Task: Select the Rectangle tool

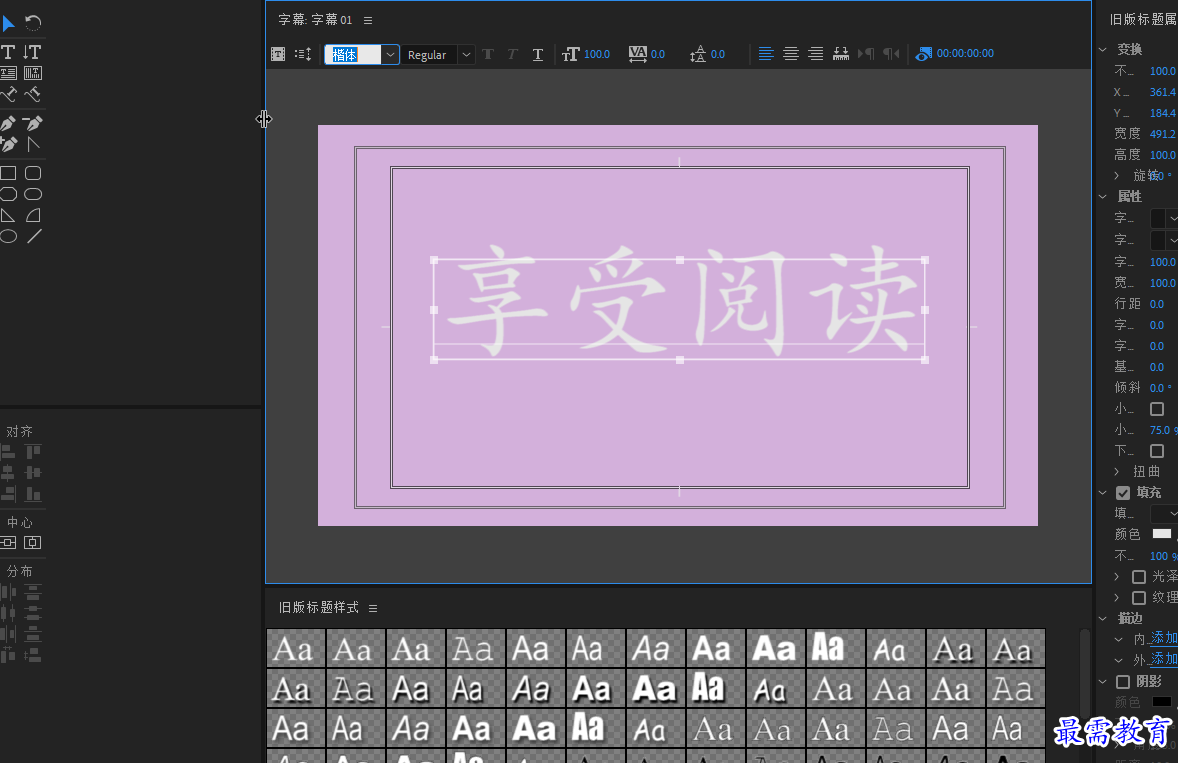Action: pos(8,173)
